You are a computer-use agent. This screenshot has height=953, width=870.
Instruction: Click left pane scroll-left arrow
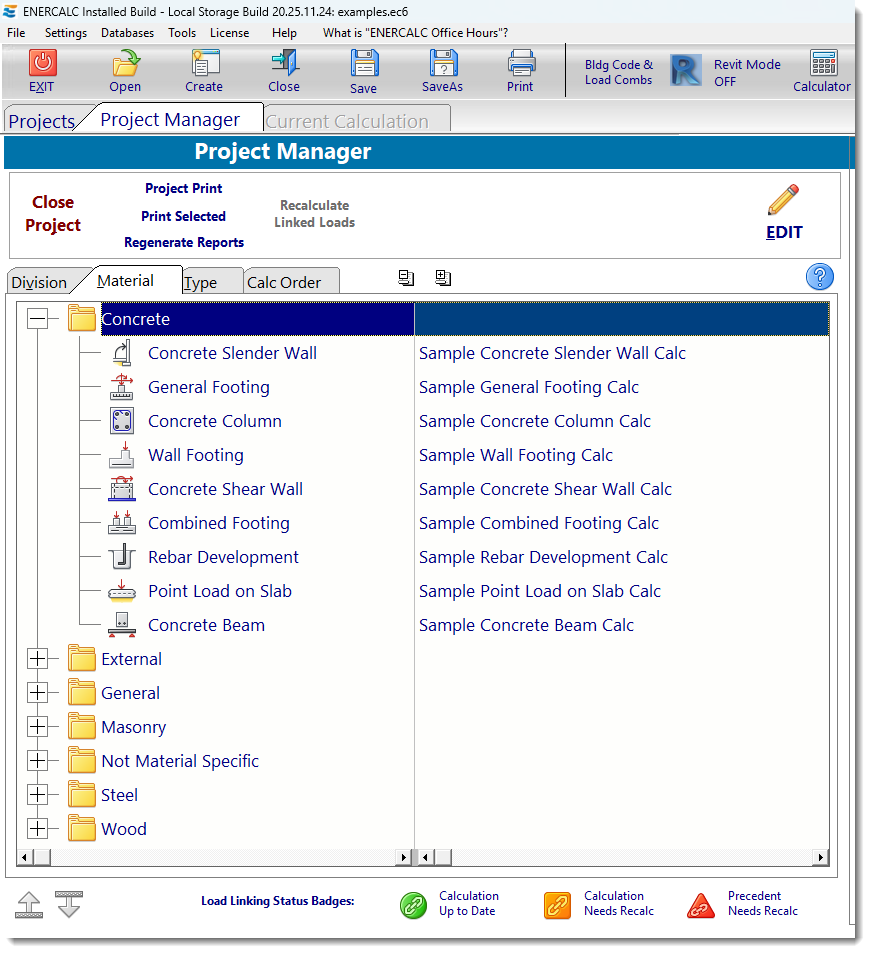[24, 858]
